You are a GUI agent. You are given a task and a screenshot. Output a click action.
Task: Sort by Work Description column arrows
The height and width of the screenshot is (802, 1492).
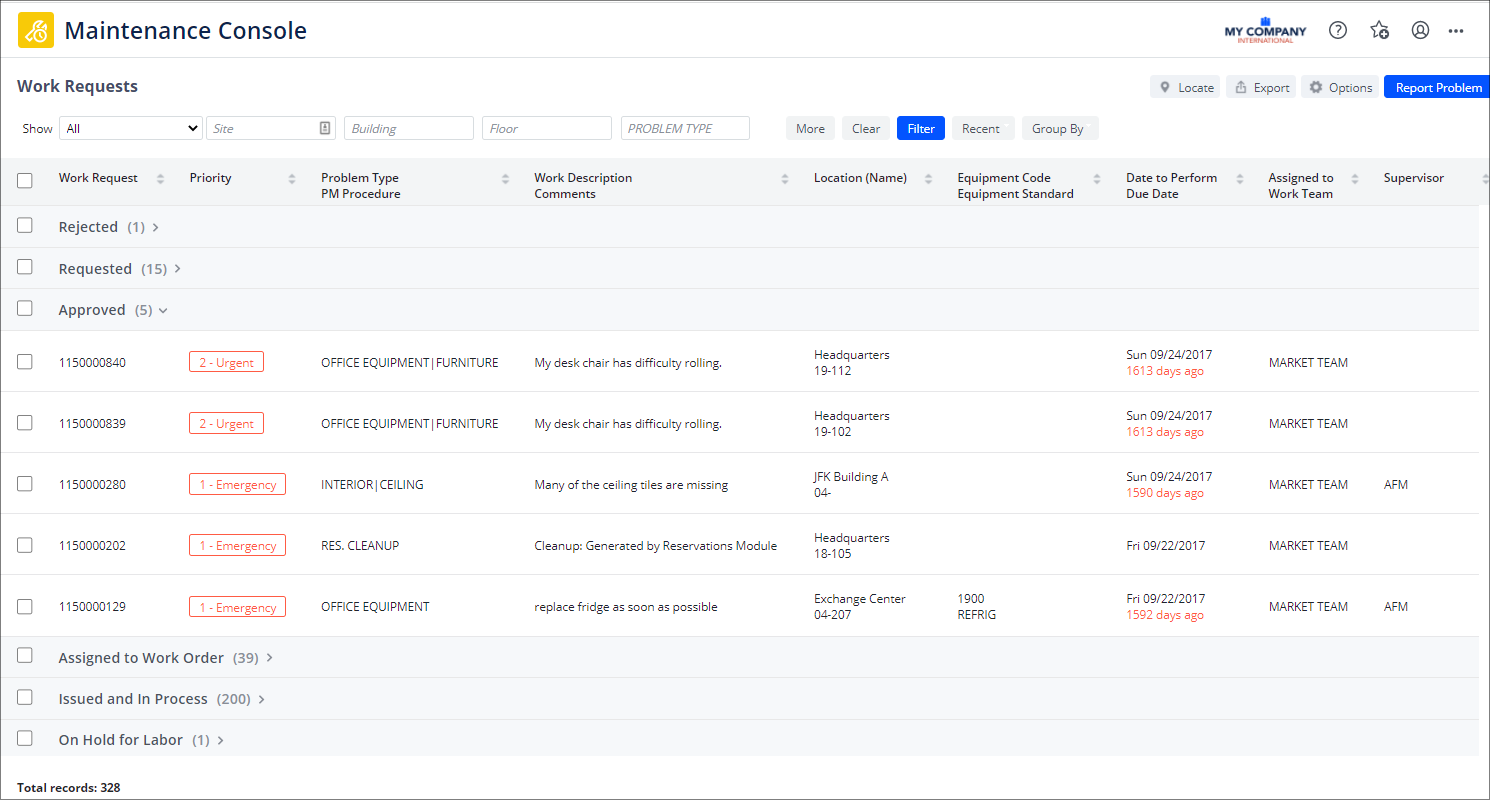[785, 179]
